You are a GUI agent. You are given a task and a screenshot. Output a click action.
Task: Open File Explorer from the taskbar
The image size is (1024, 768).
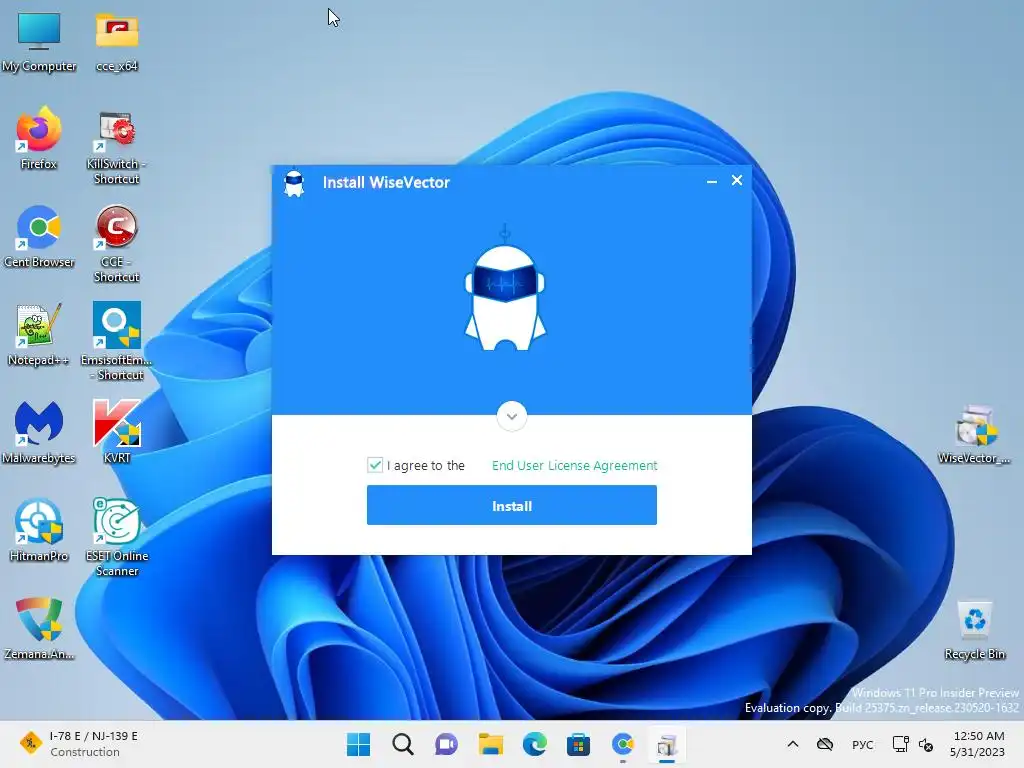pos(490,744)
